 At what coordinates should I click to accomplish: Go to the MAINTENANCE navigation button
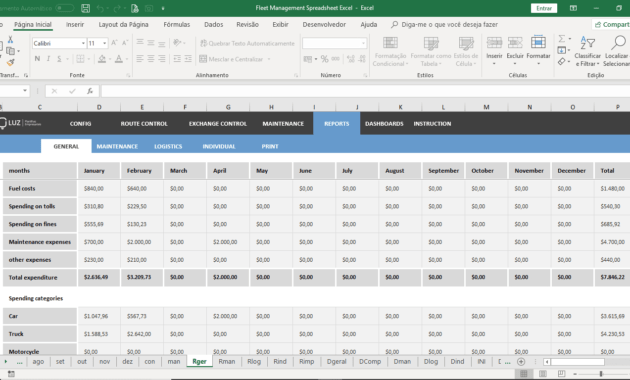click(283, 124)
